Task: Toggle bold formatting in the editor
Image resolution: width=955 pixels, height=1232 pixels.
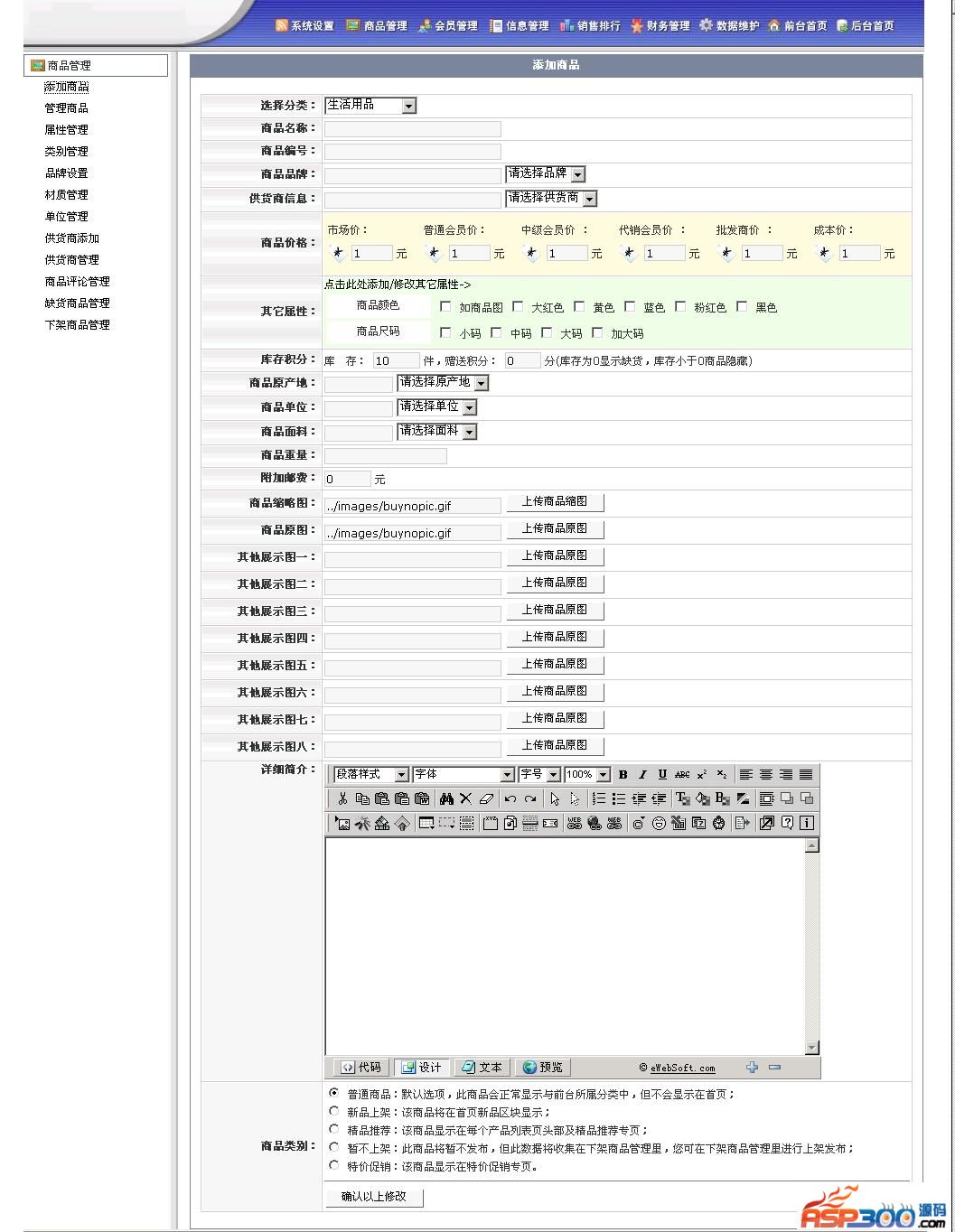Action: pyautogui.click(x=623, y=775)
